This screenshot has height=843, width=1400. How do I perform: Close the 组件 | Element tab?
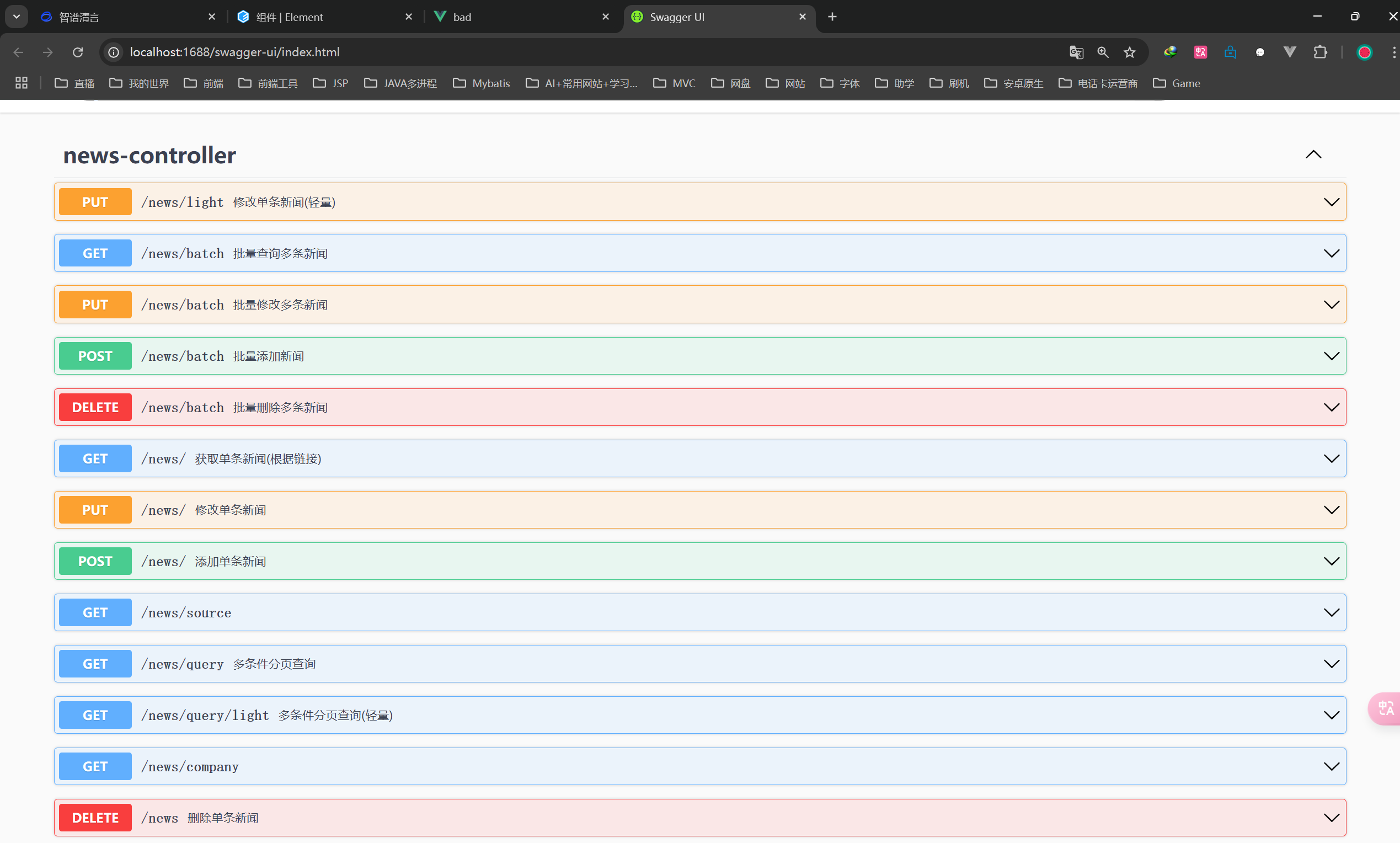408,17
